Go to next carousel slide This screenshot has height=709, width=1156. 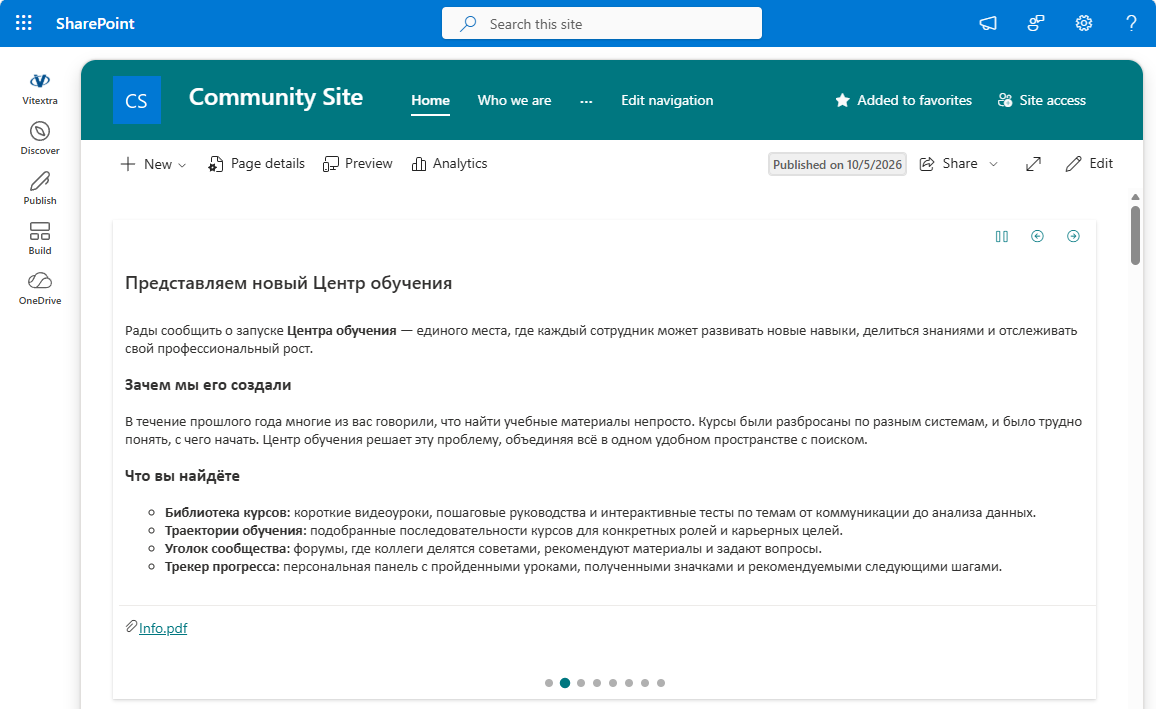pos(1073,237)
